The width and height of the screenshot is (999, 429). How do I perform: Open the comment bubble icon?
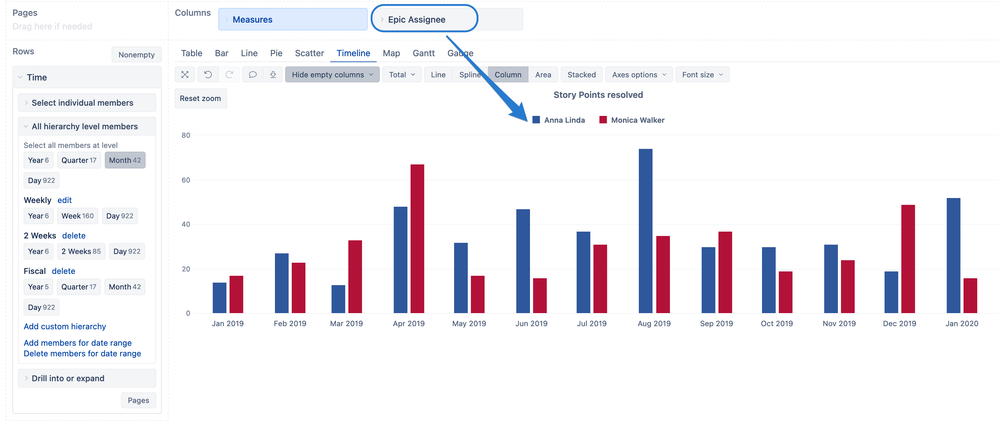(252, 75)
